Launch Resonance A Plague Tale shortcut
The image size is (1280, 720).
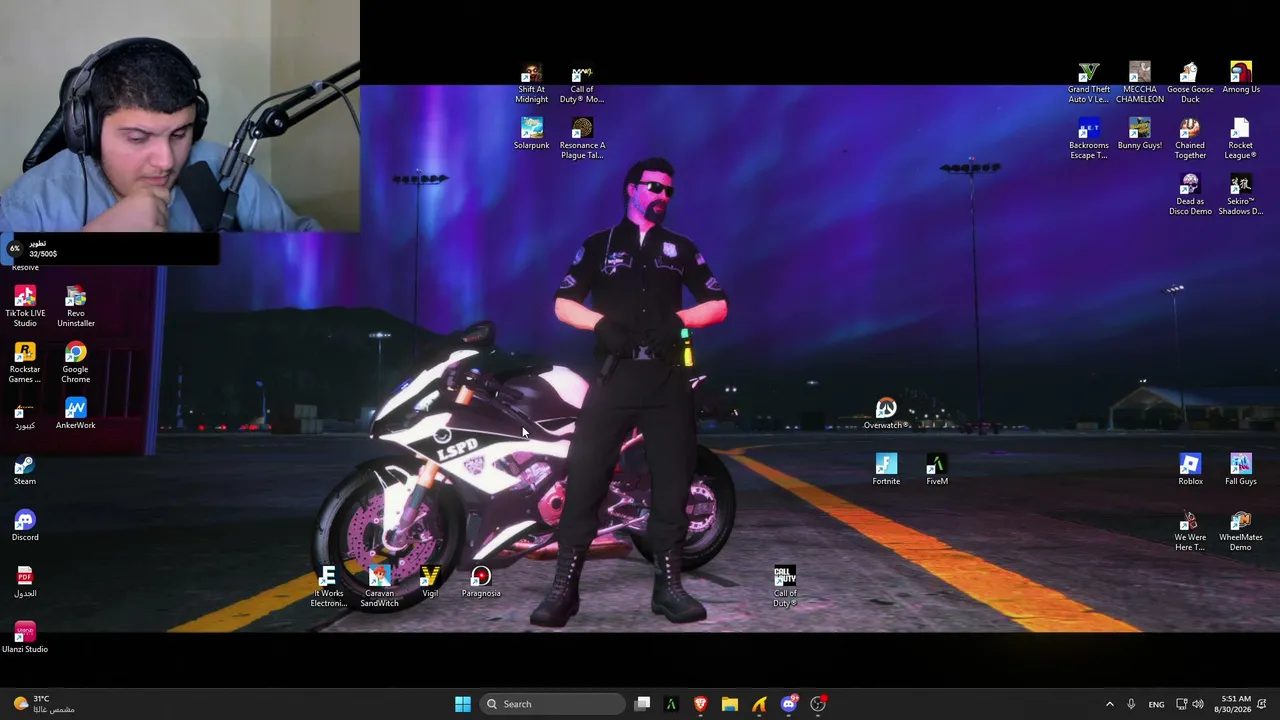click(582, 139)
